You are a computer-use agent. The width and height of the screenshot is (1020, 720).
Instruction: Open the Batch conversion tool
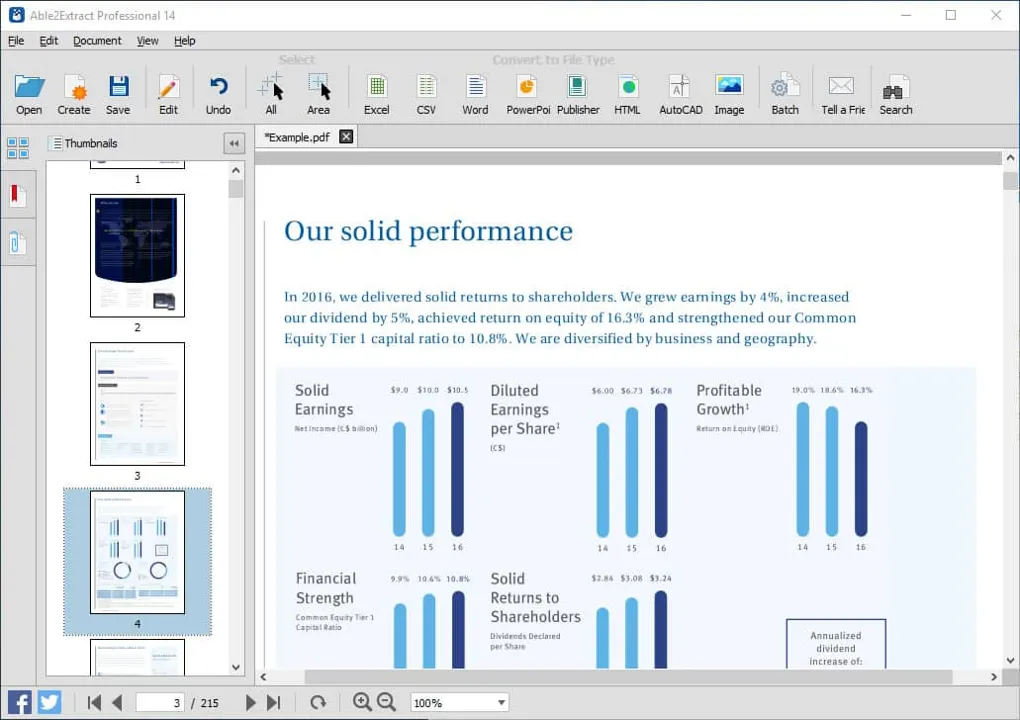click(785, 94)
